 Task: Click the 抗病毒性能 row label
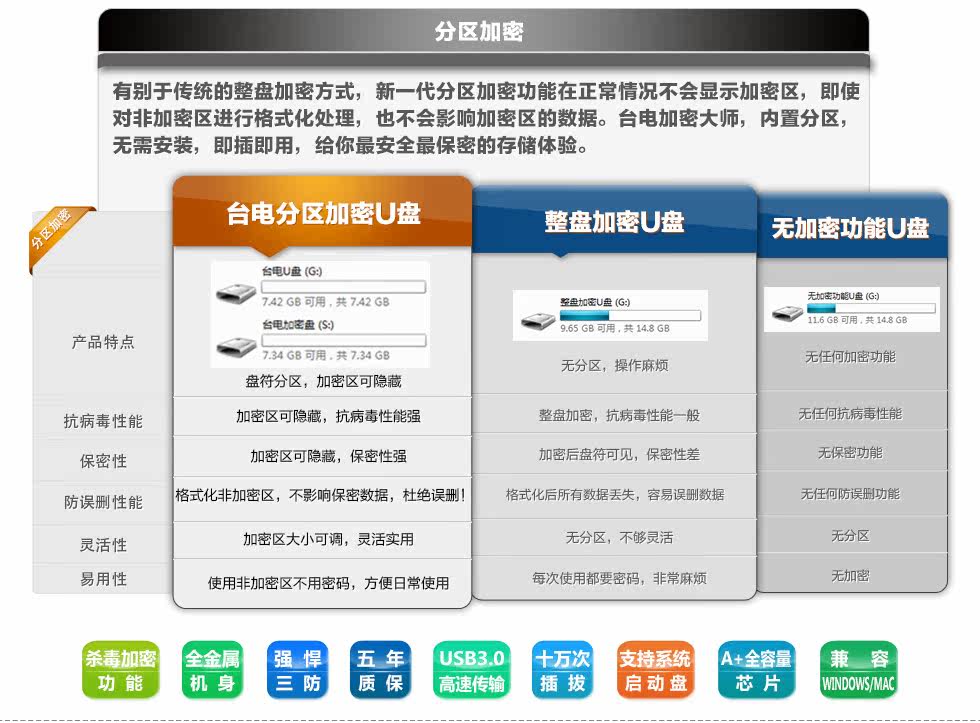(103, 421)
